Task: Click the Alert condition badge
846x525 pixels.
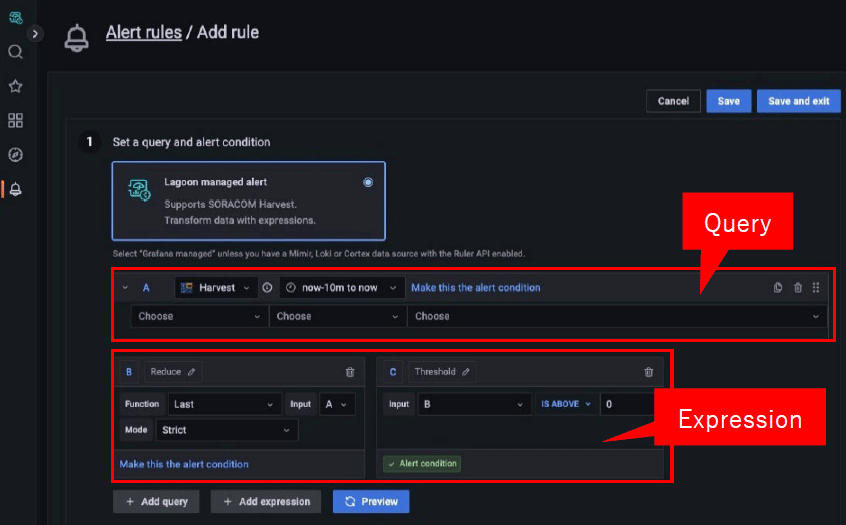Action: (x=422, y=463)
